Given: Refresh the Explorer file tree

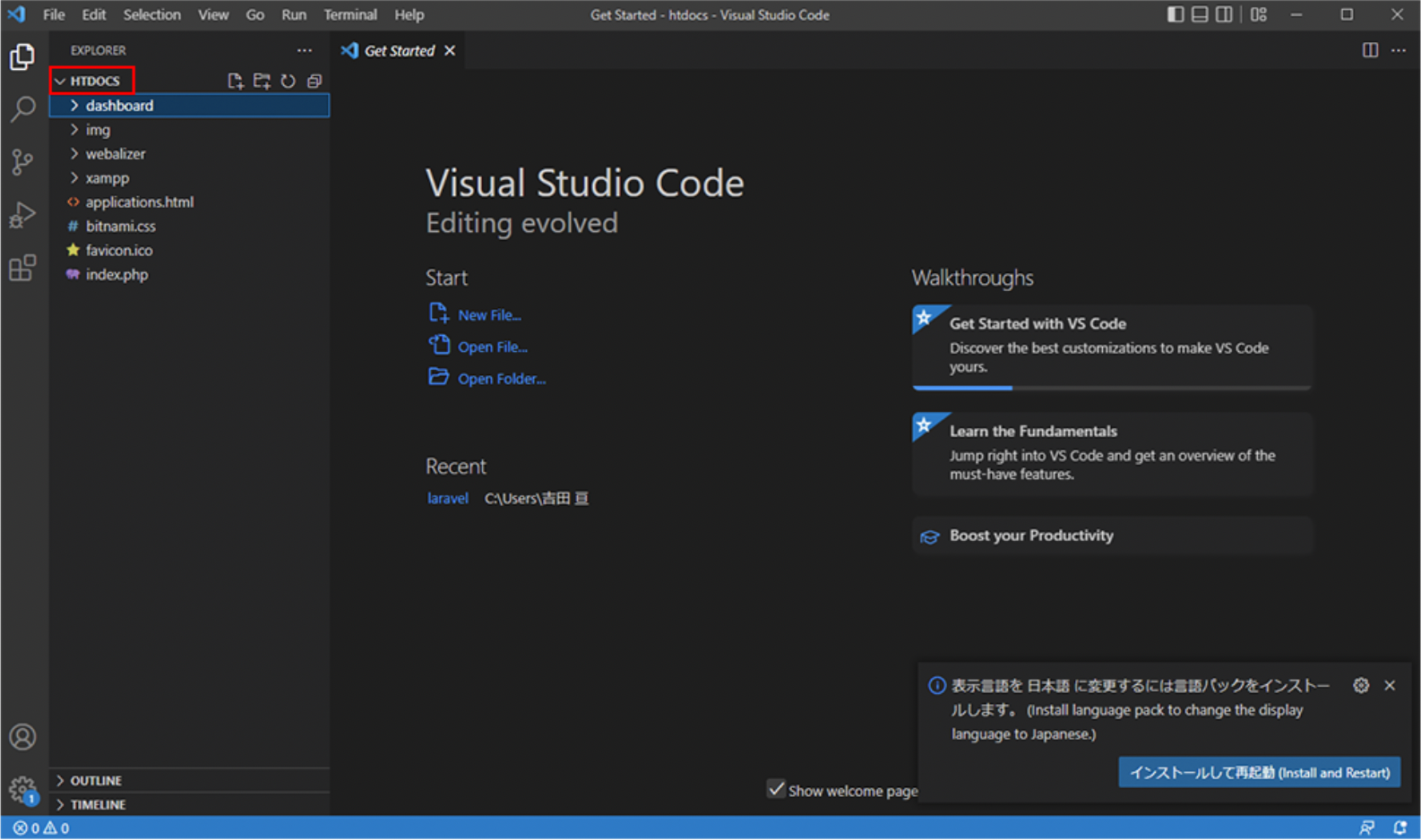Looking at the screenshot, I should pos(288,81).
